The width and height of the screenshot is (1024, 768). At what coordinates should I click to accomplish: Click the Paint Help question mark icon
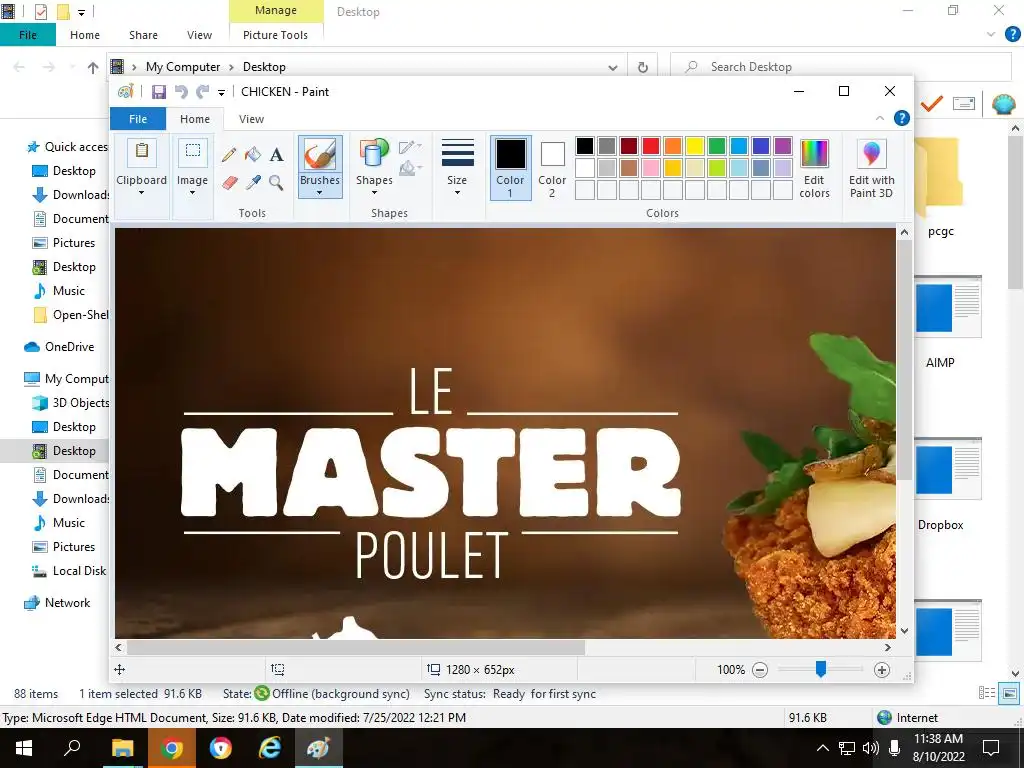click(902, 118)
